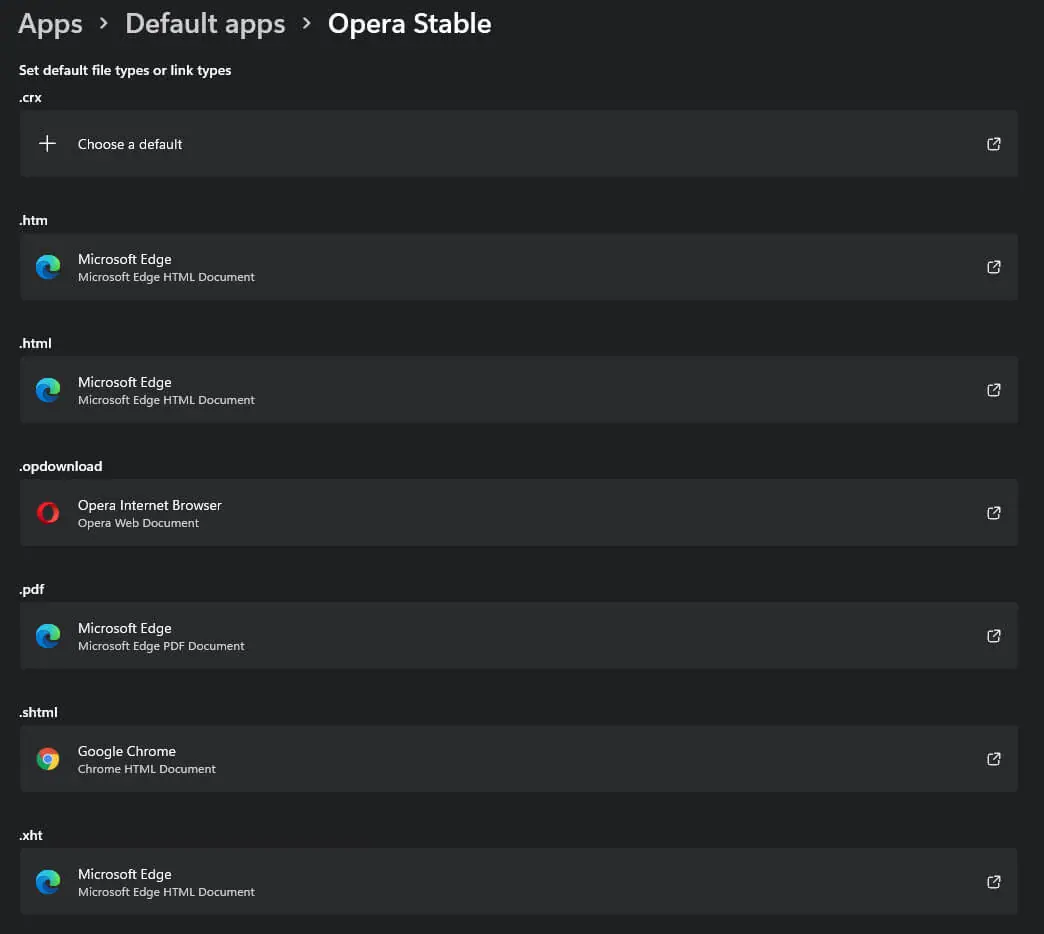
Task: Open external link icon in .crx row
Action: (x=993, y=144)
